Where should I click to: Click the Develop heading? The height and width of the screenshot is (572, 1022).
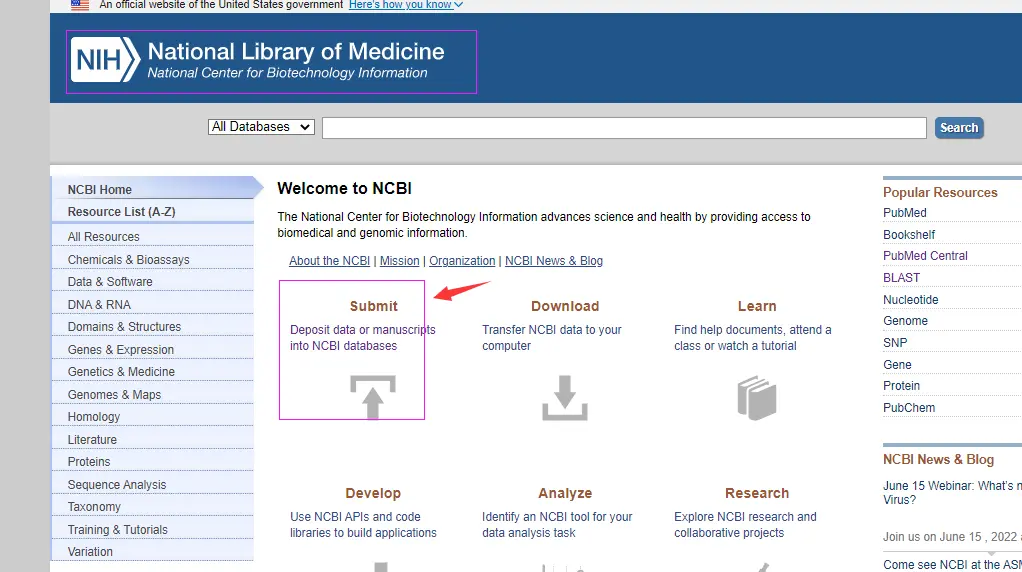373,493
